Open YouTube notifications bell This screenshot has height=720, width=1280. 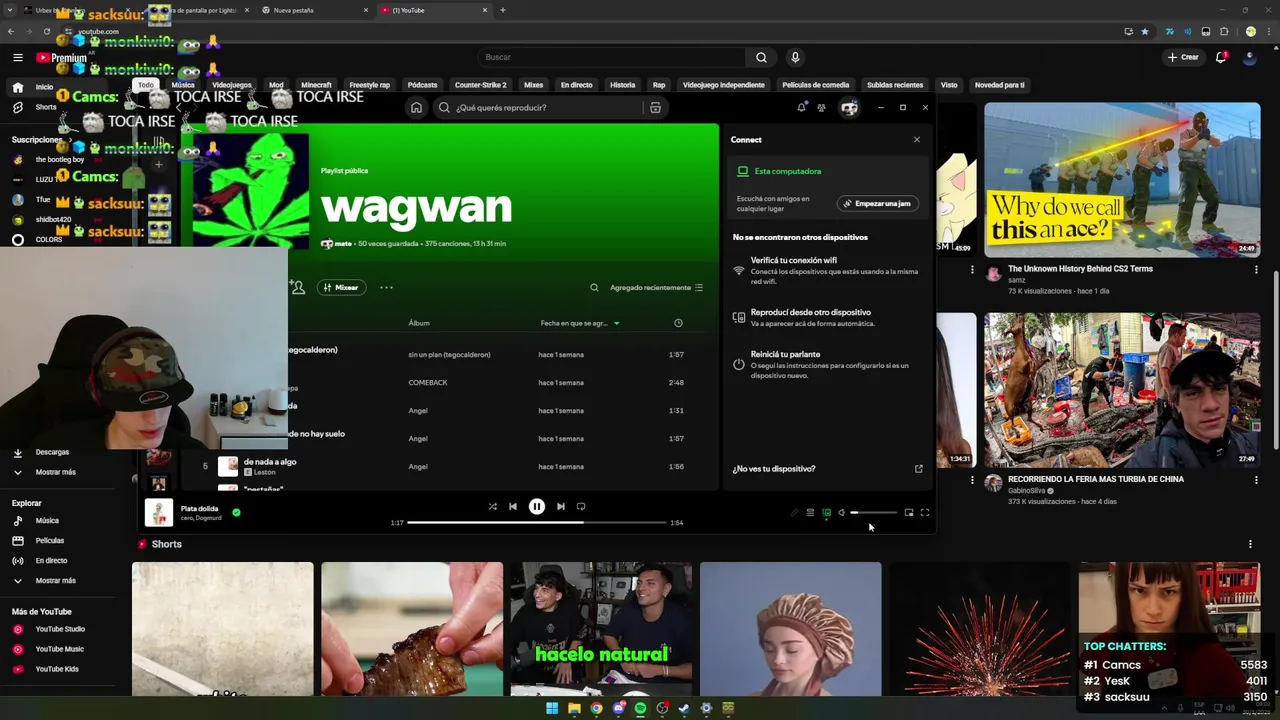(1221, 57)
